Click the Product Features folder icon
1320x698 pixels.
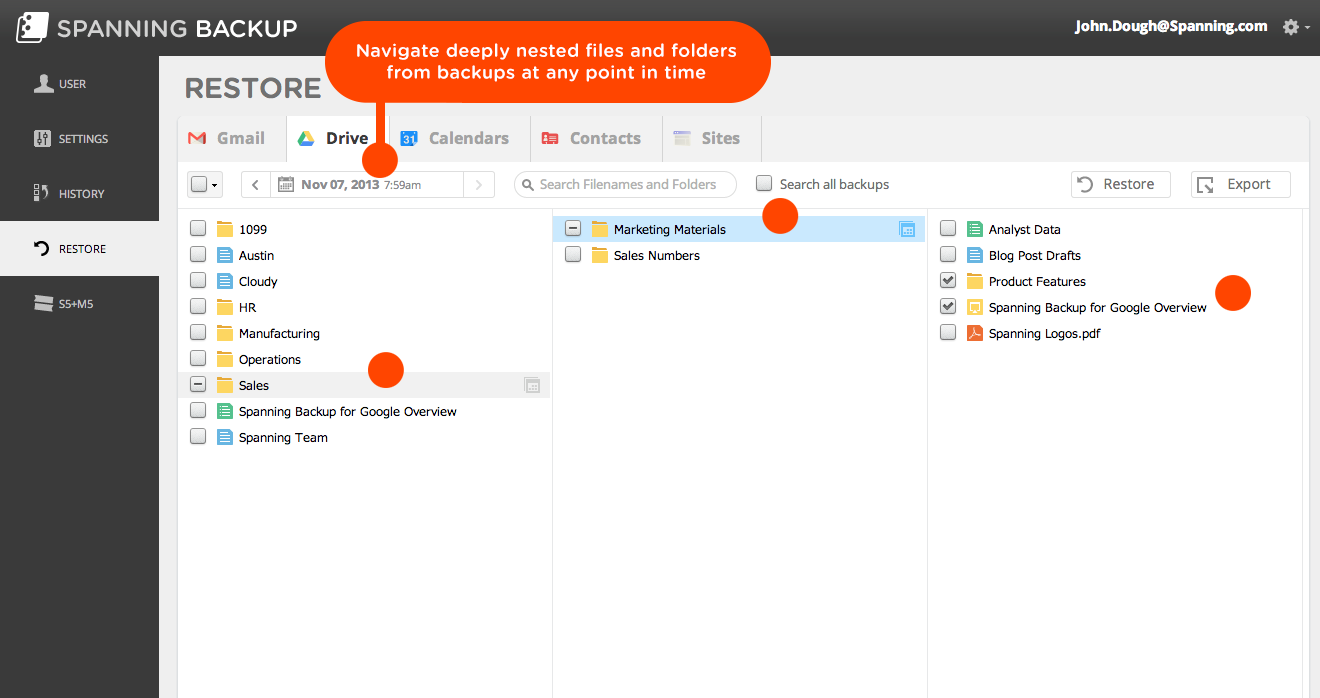click(x=975, y=281)
